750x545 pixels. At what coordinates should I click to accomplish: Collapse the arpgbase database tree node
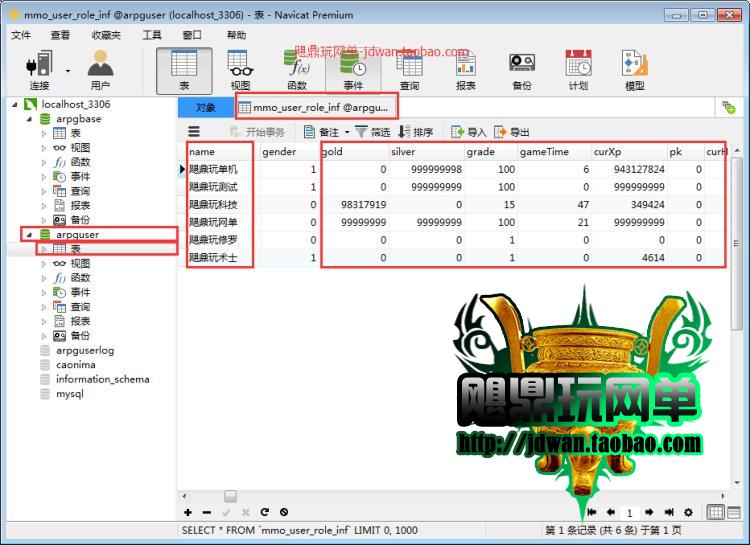(x=28, y=119)
